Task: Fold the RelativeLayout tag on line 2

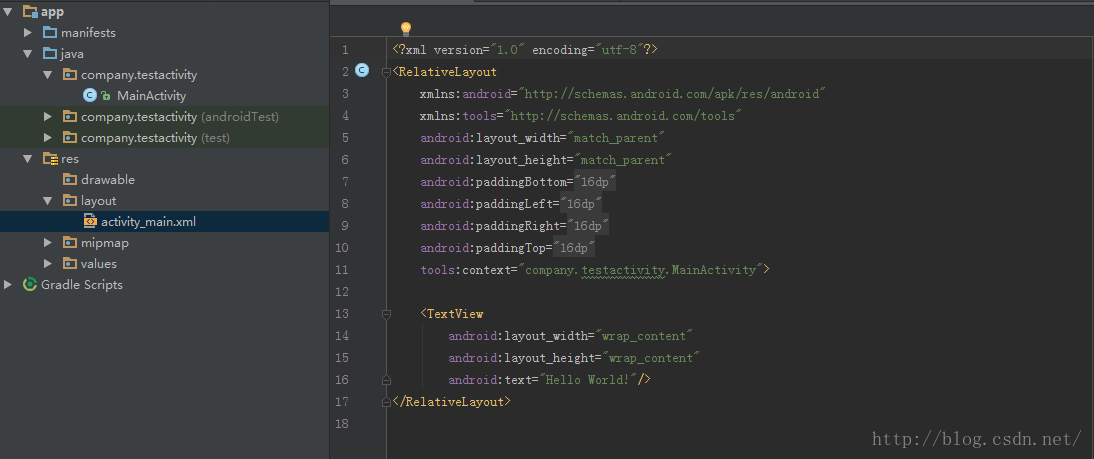Action: click(387, 72)
